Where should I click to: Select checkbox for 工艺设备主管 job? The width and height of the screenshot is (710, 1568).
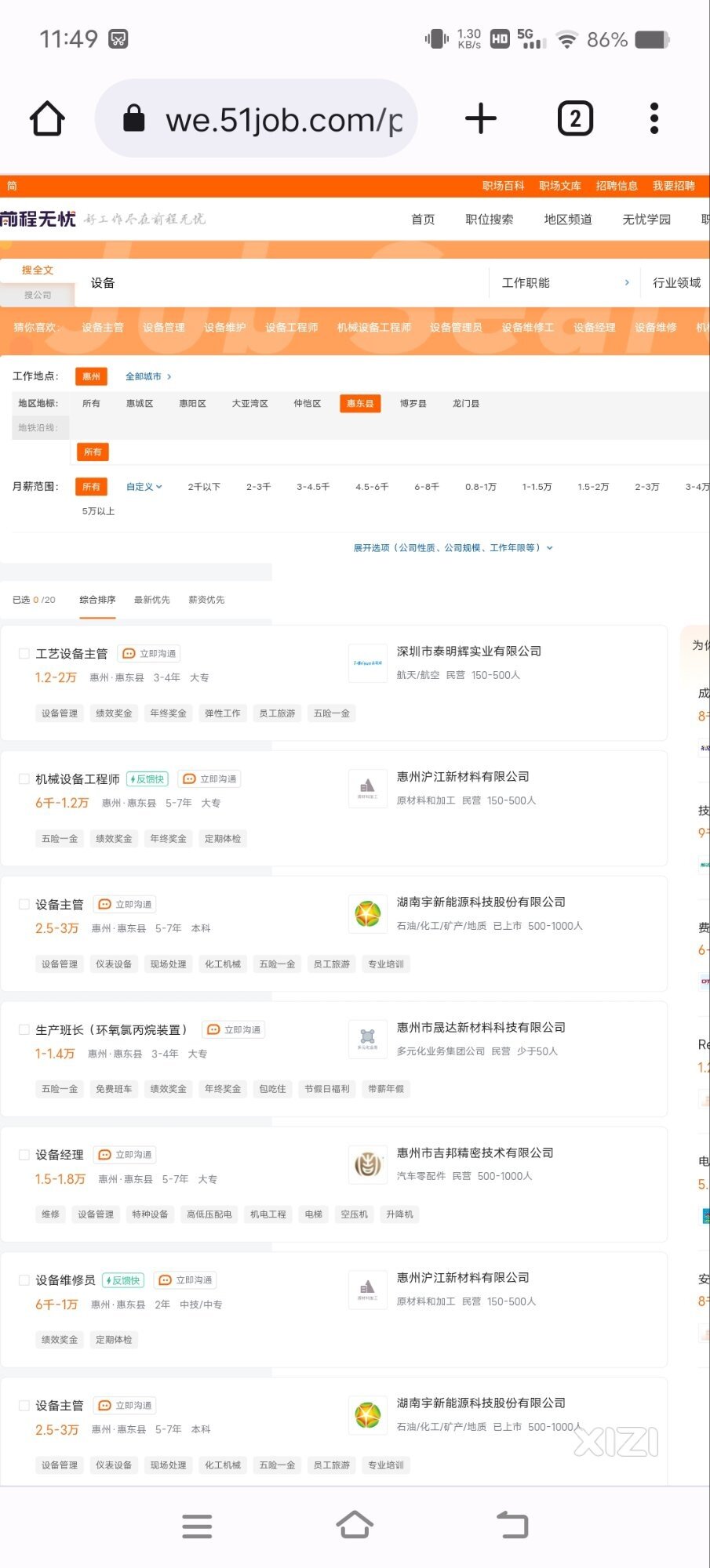click(24, 653)
